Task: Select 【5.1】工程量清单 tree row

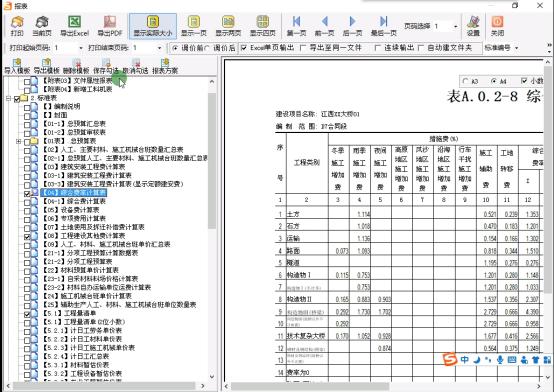Action: (69, 314)
